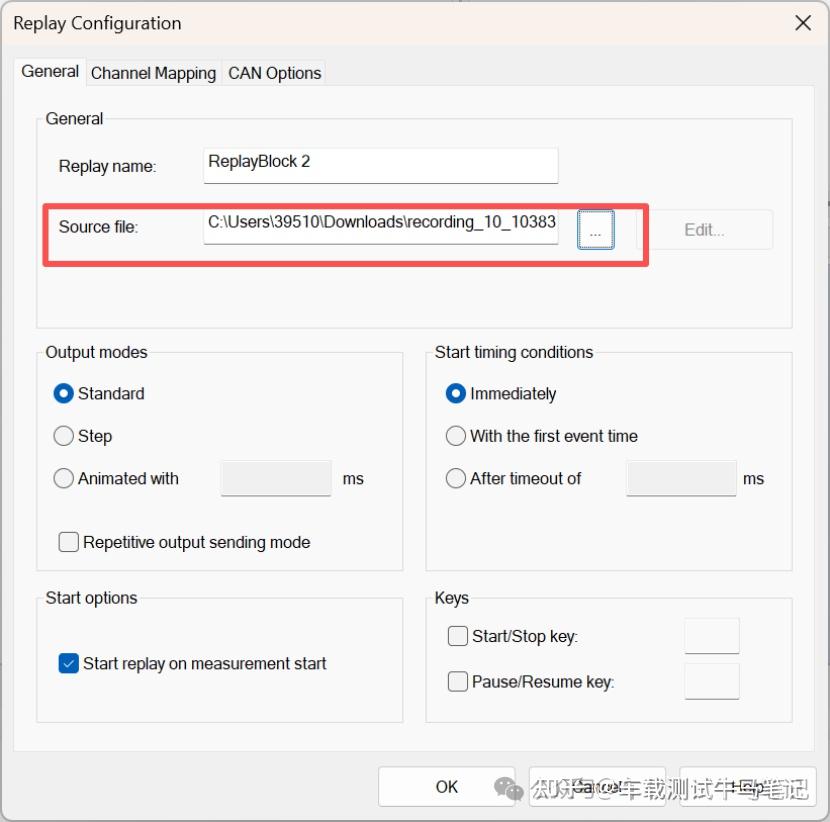Cancel the Replay Configuration dialog
The width and height of the screenshot is (830, 822).
597,787
